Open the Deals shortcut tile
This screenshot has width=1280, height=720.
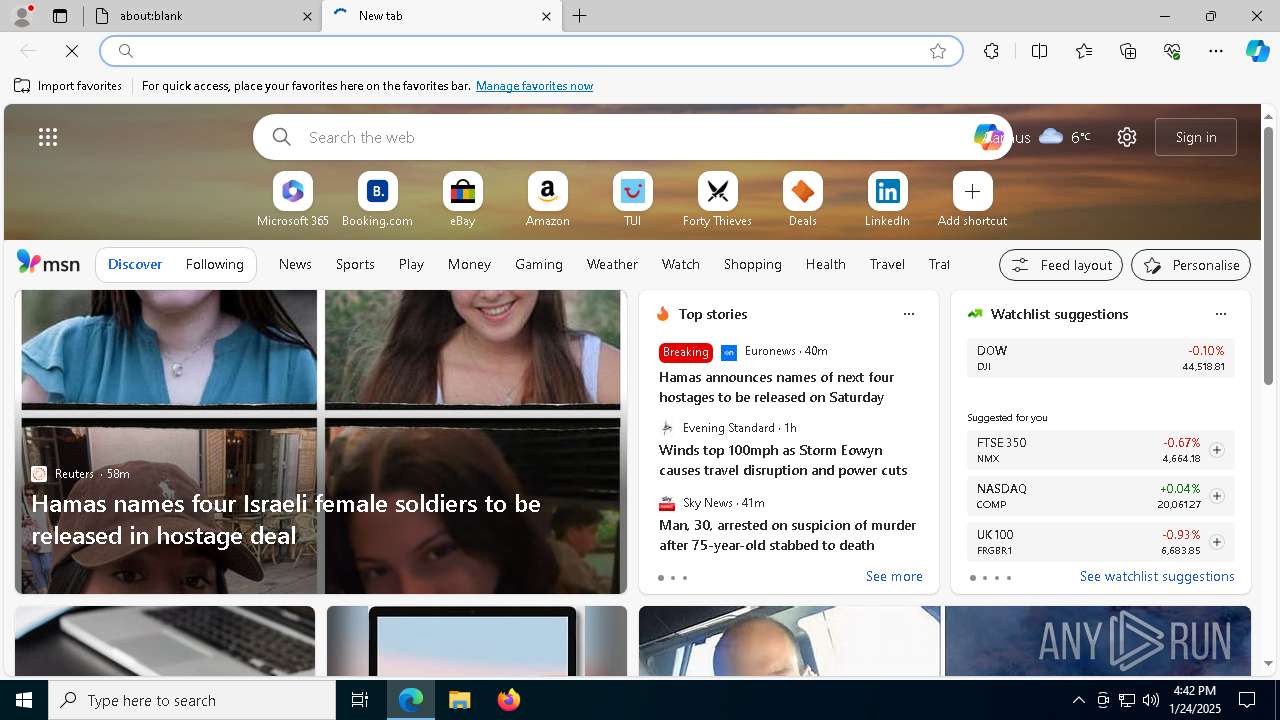click(x=802, y=200)
